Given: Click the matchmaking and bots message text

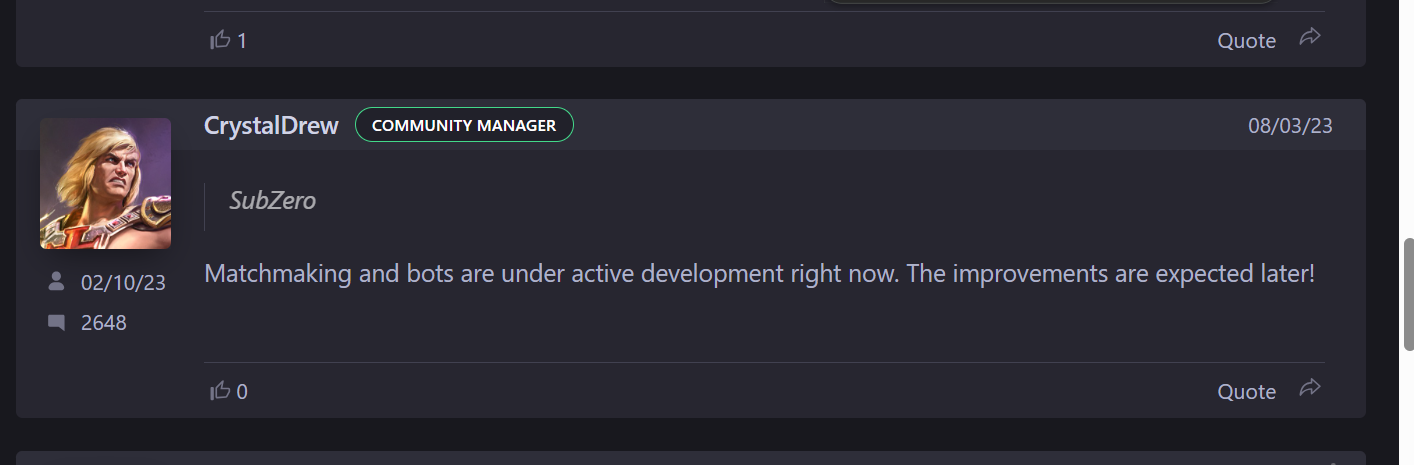Looking at the screenshot, I should (x=759, y=273).
